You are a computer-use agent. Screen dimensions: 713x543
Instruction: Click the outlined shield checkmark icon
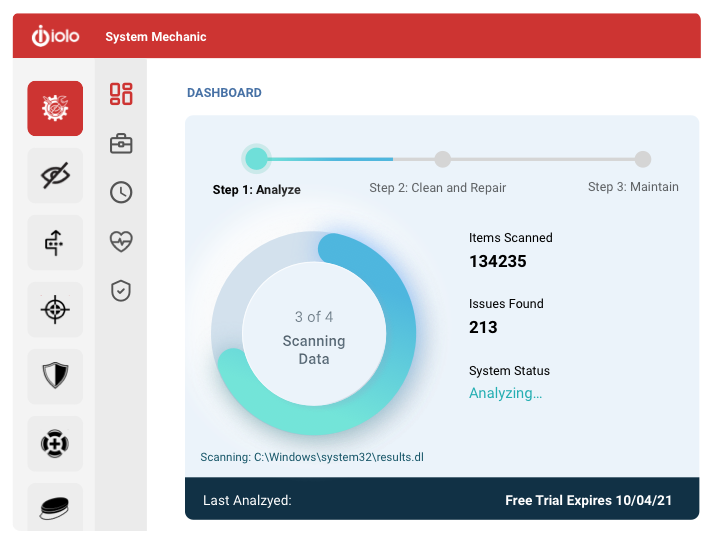121,291
